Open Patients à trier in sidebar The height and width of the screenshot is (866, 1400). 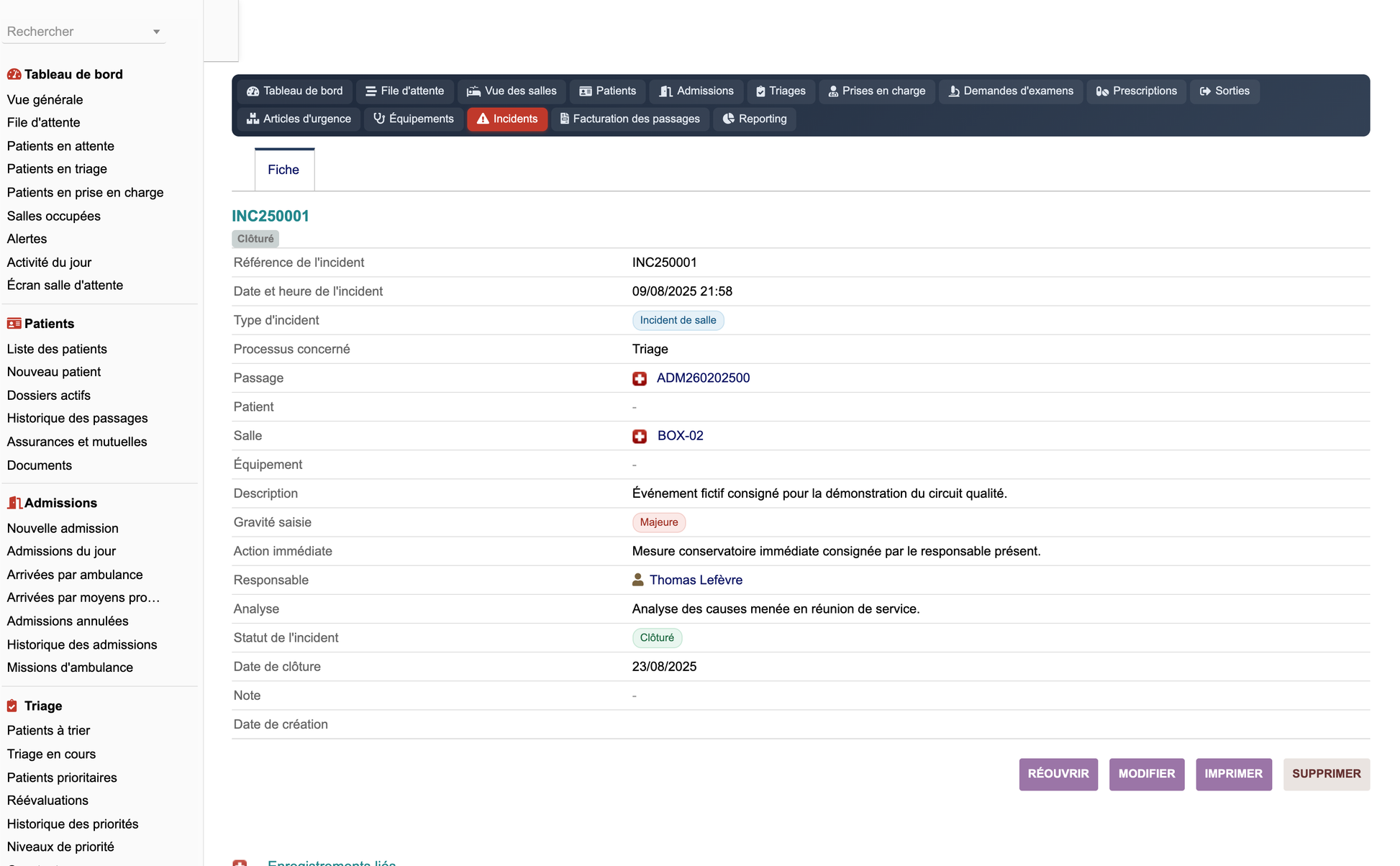point(48,731)
